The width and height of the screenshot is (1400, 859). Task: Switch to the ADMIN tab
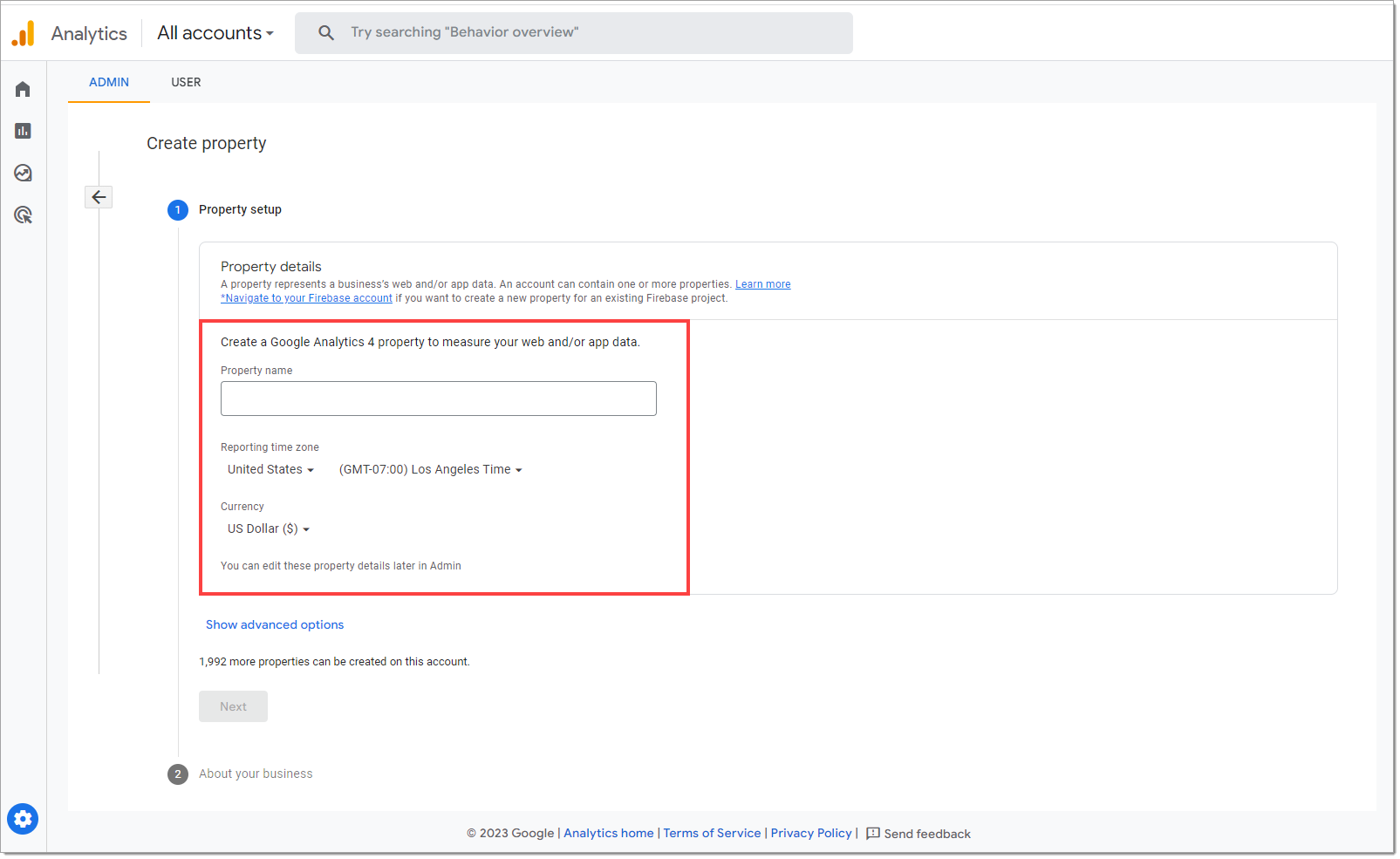(x=109, y=82)
